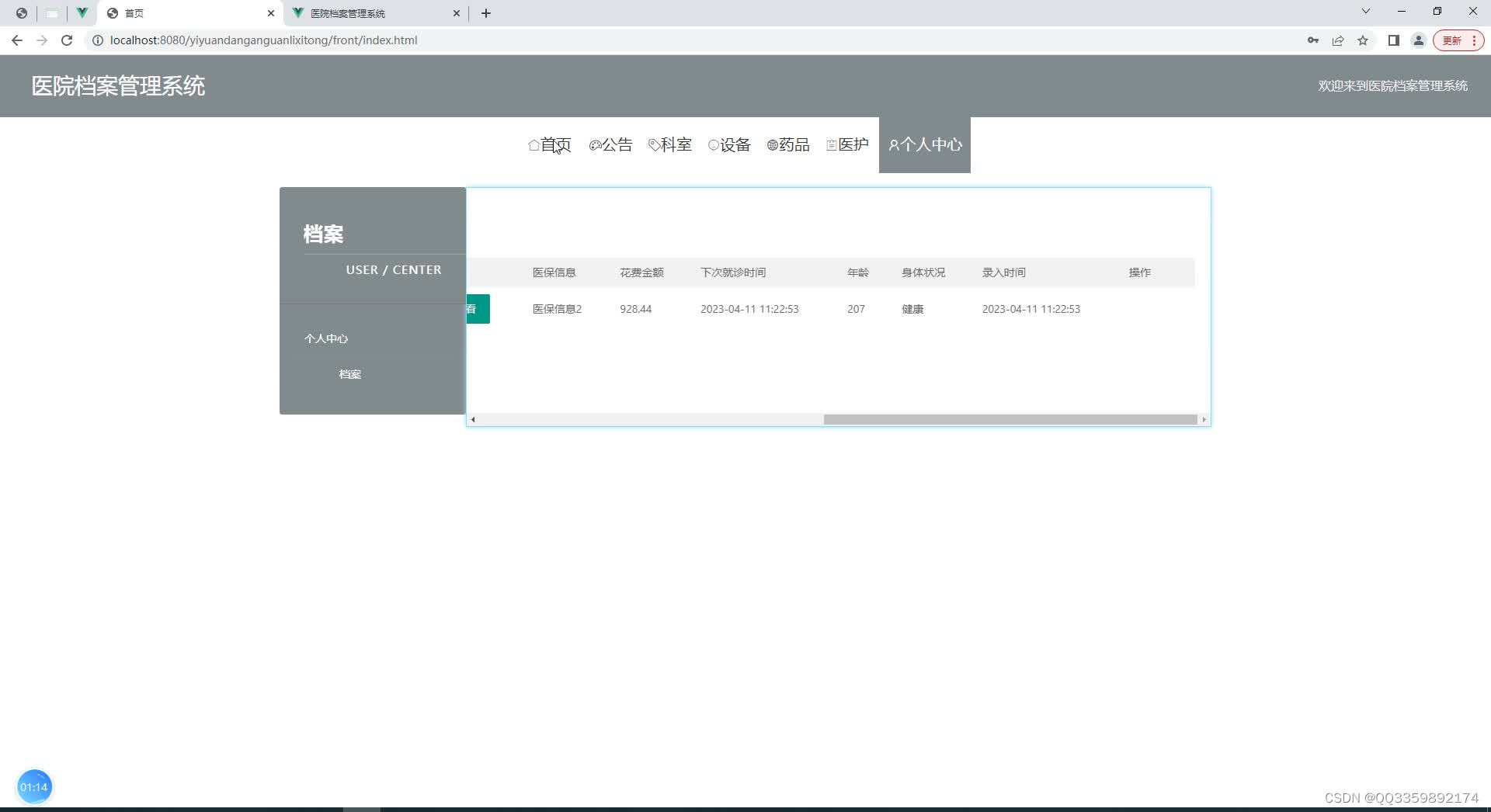Click the 健康 status cell
1491x812 pixels.
coord(912,309)
